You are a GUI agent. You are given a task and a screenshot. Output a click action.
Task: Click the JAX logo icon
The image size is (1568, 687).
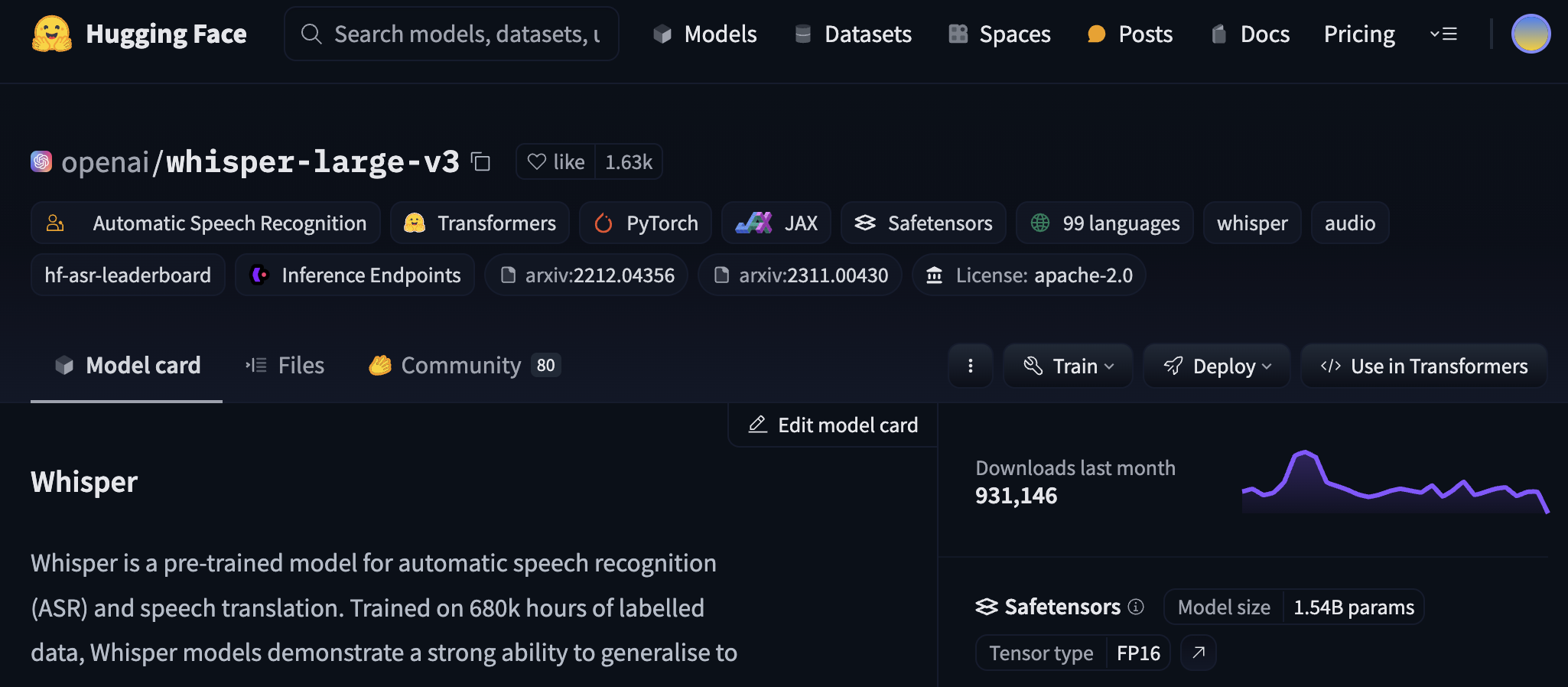point(753,223)
